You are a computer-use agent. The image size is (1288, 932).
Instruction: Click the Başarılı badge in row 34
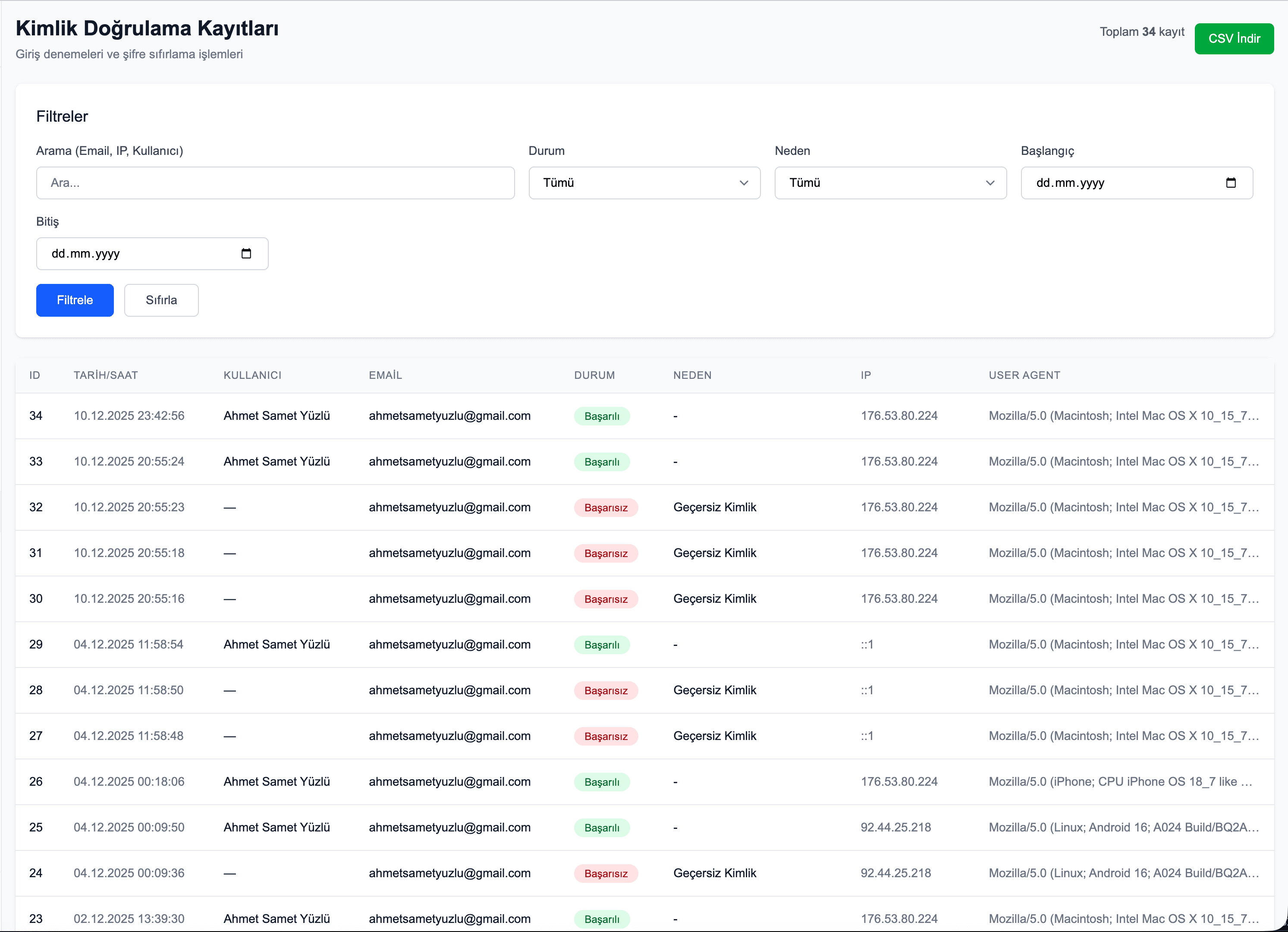[601, 416]
